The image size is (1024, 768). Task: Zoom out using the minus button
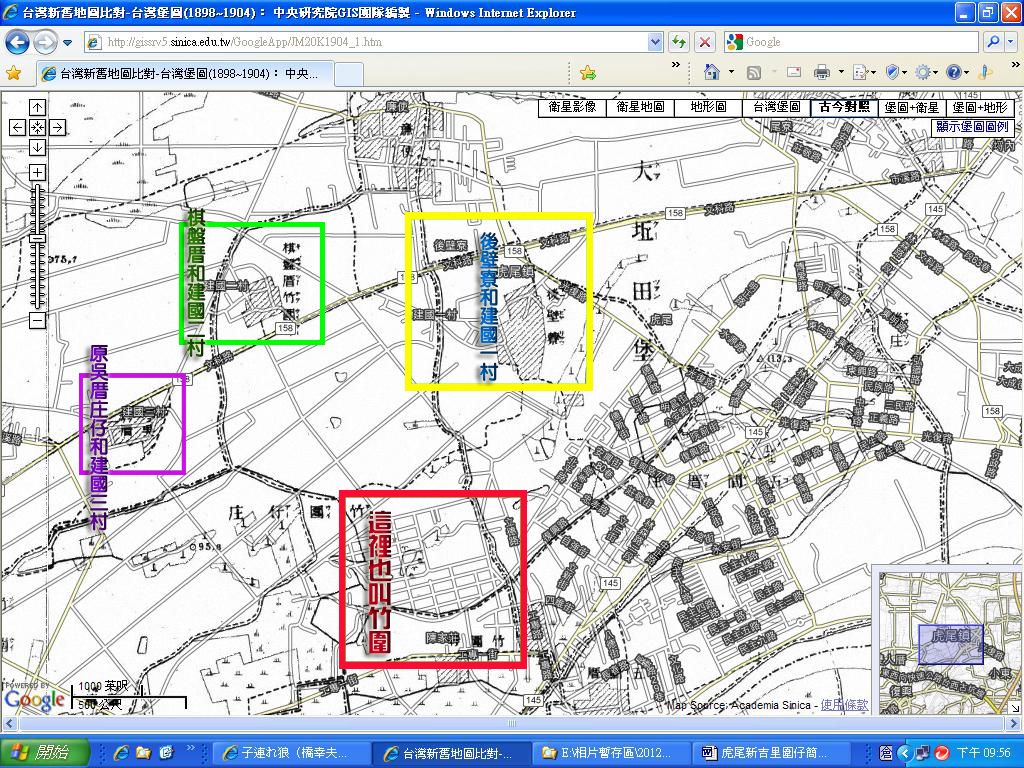tap(37, 321)
